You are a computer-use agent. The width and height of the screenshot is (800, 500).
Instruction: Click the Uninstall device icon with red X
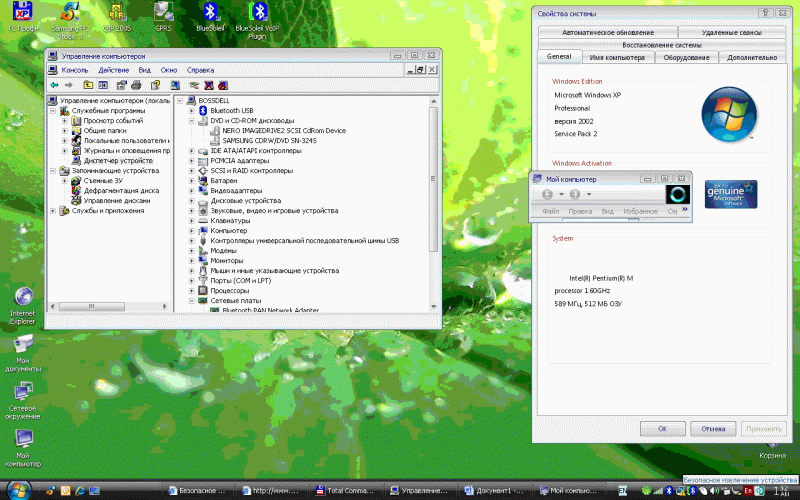click(209, 85)
